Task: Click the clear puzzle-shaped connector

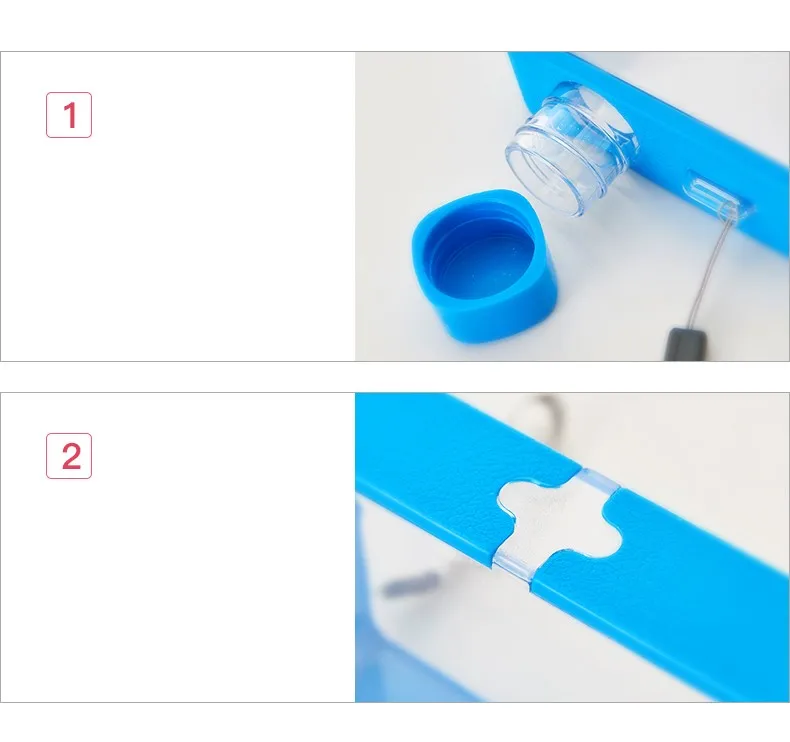Action: click(x=558, y=525)
